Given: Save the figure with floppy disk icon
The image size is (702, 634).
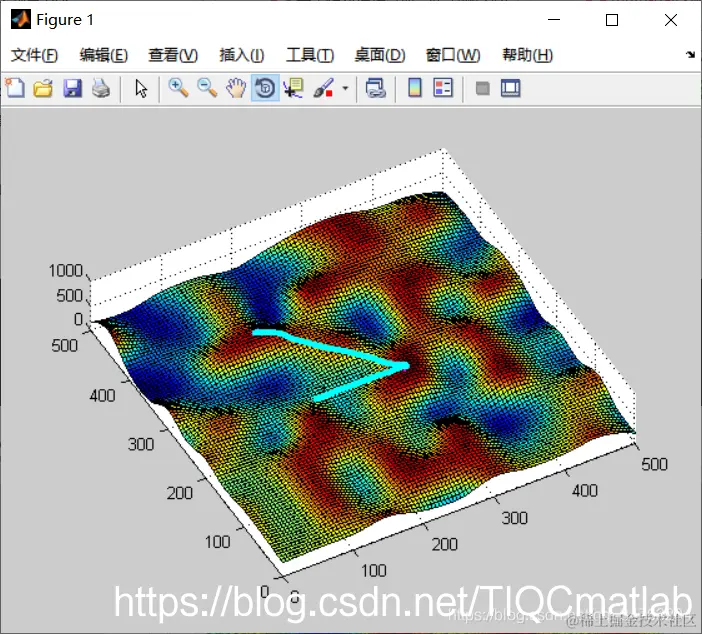Looking at the screenshot, I should click(73, 88).
